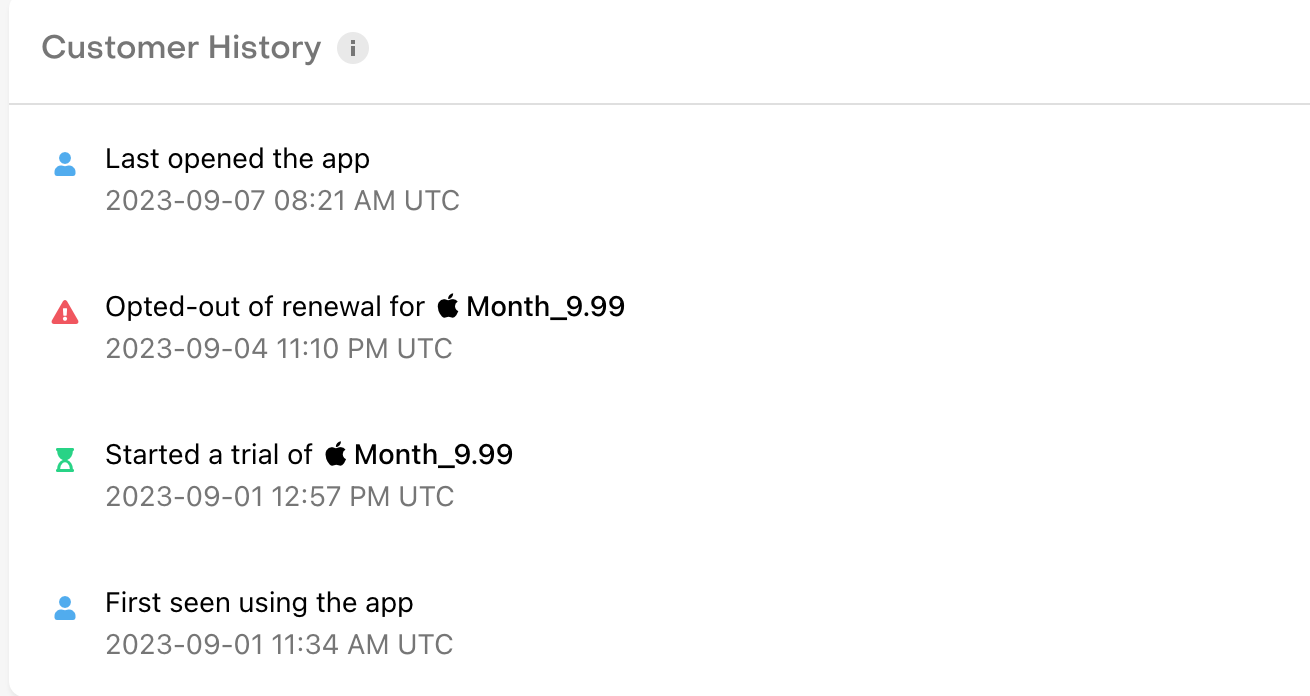Screen dimensions: 1310x696
Task: Click the 2023-09-04 11:10 PM UTC timestamp
Action: tap(279, 349)
